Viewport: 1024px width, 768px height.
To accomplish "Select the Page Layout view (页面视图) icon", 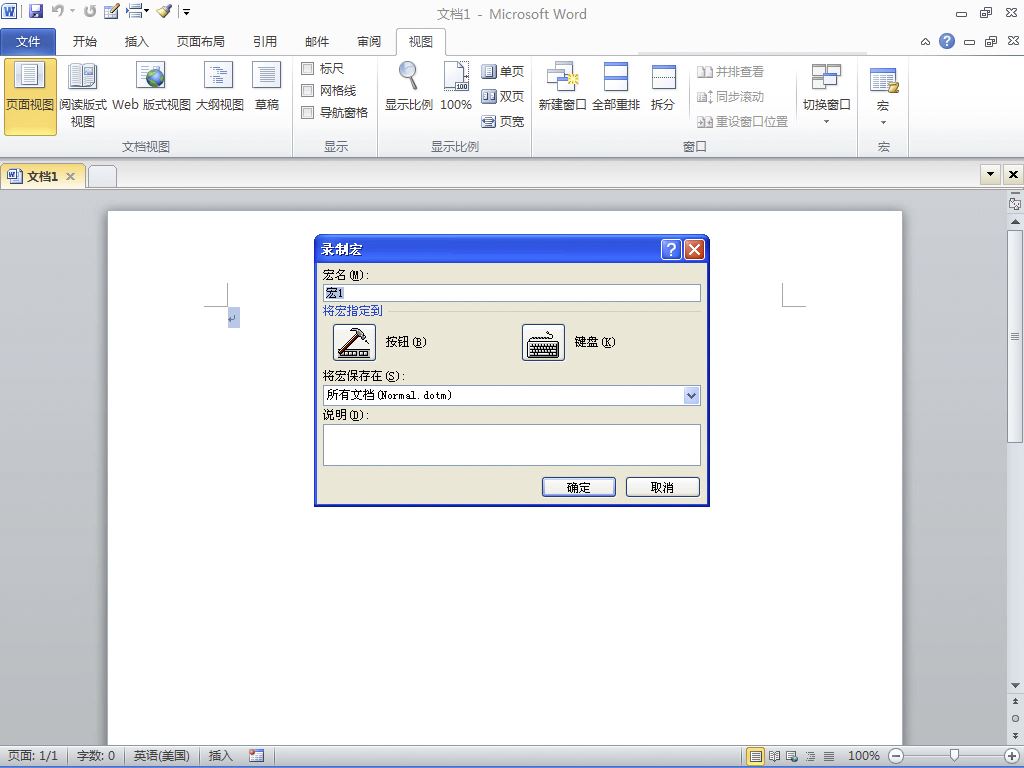I will coord(30,96).
